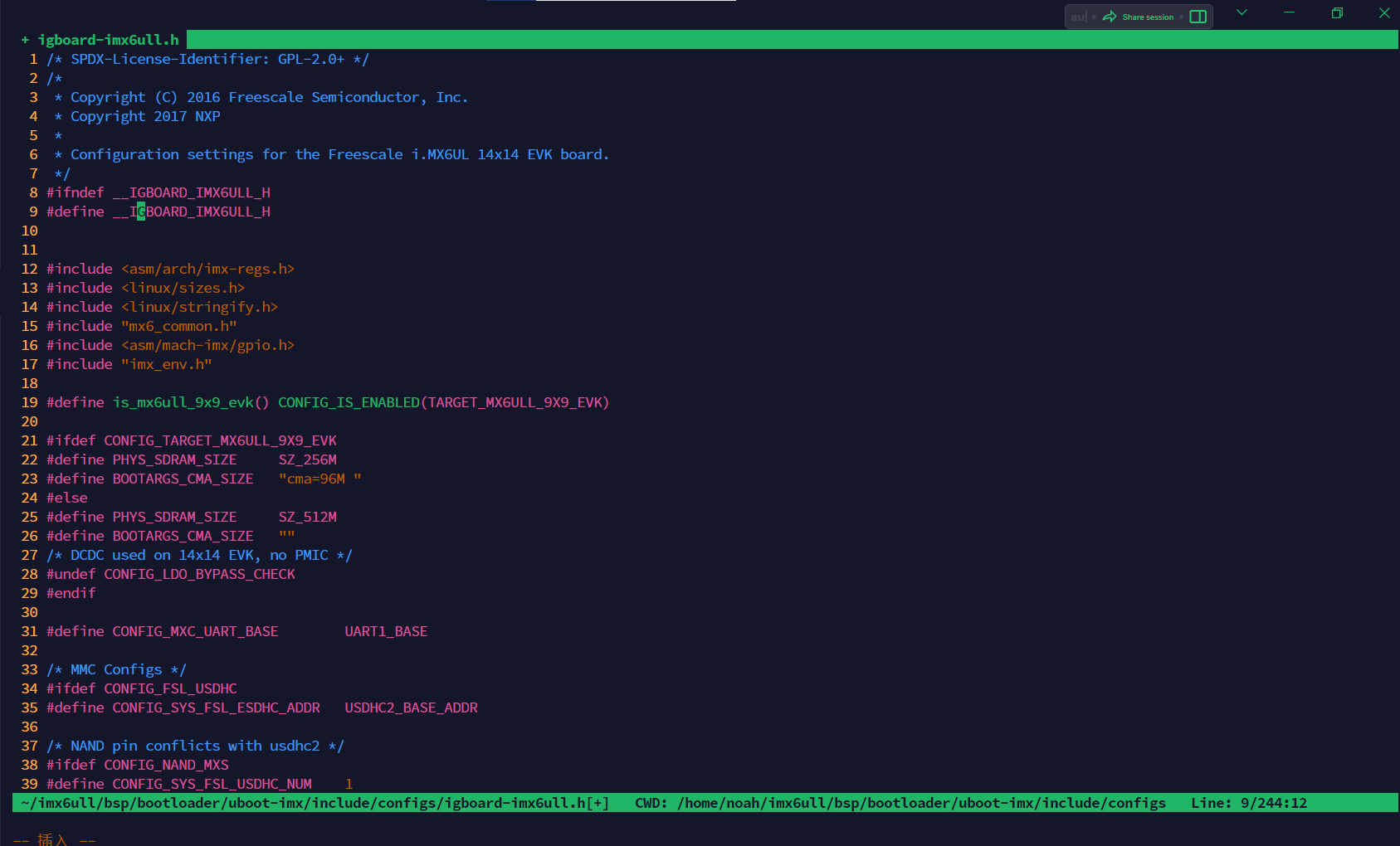Click the UART1_BASE value
Image resolution: width=1400 pixels, height=846 pixels.
pyautogui.click(x=386, y=631)
